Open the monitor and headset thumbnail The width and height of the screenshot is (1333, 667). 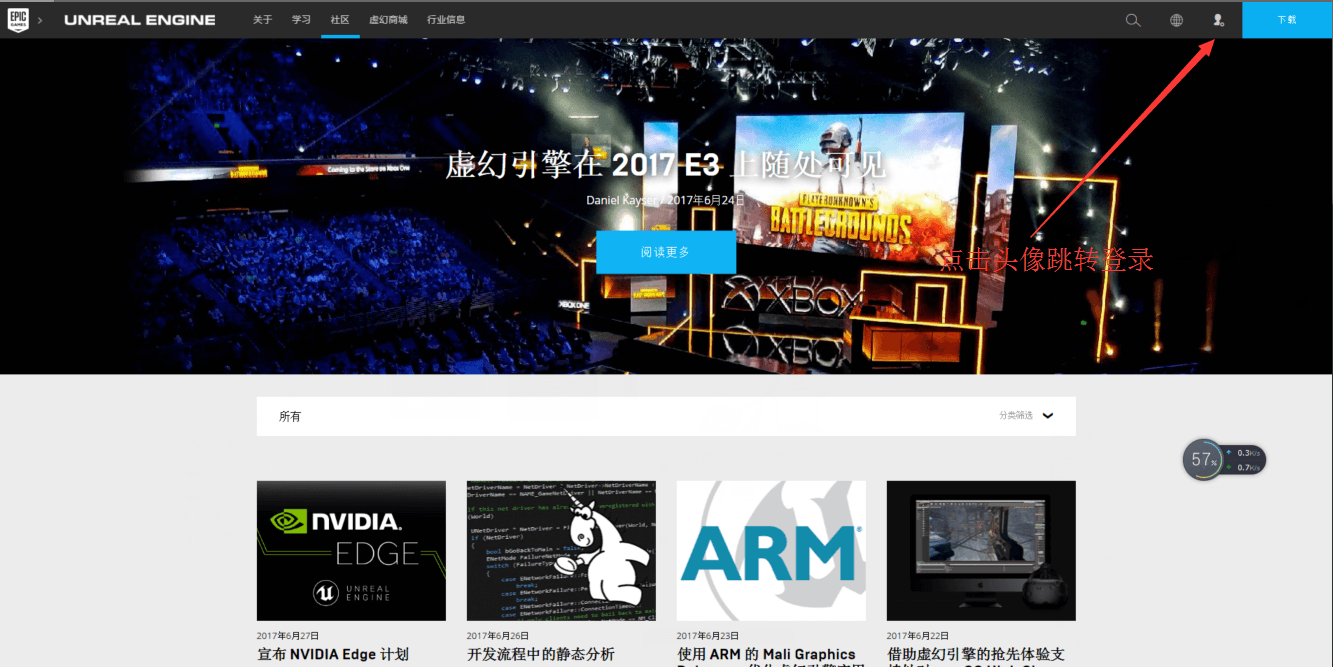981,551
